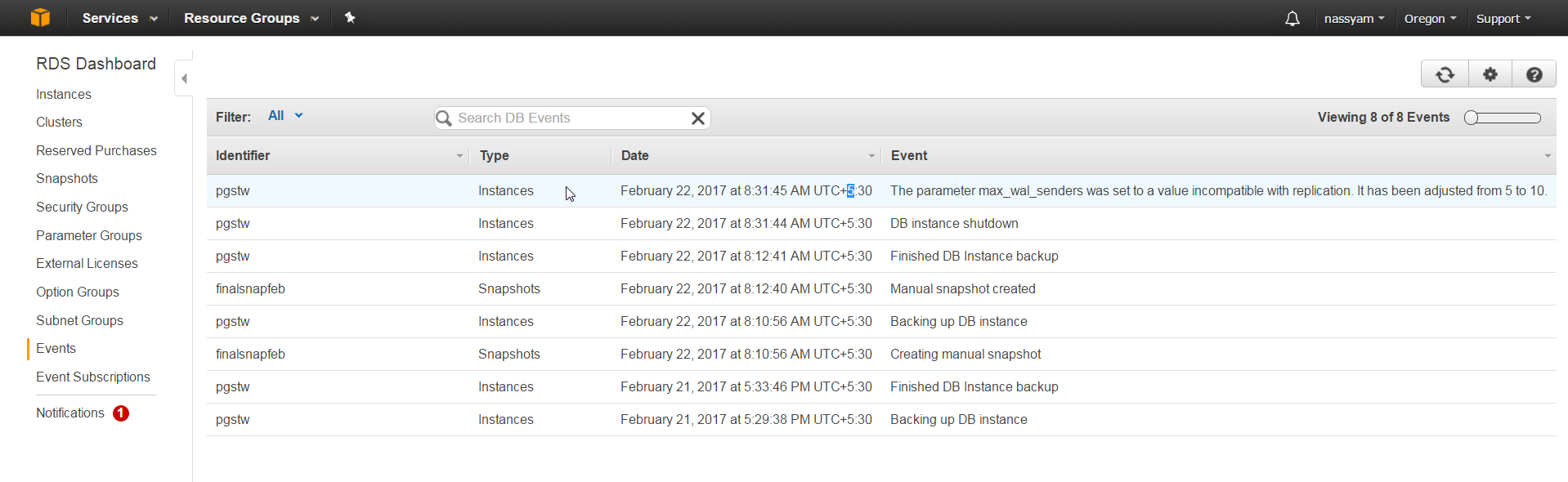Open the Resource Groups dropdown
Screen dimensions: 1568x482
[251, 18]
